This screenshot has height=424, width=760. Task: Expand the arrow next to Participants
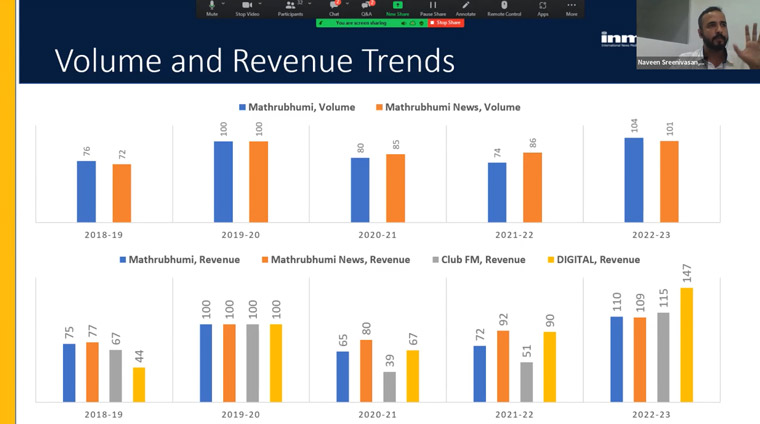(x=310, y=4)
